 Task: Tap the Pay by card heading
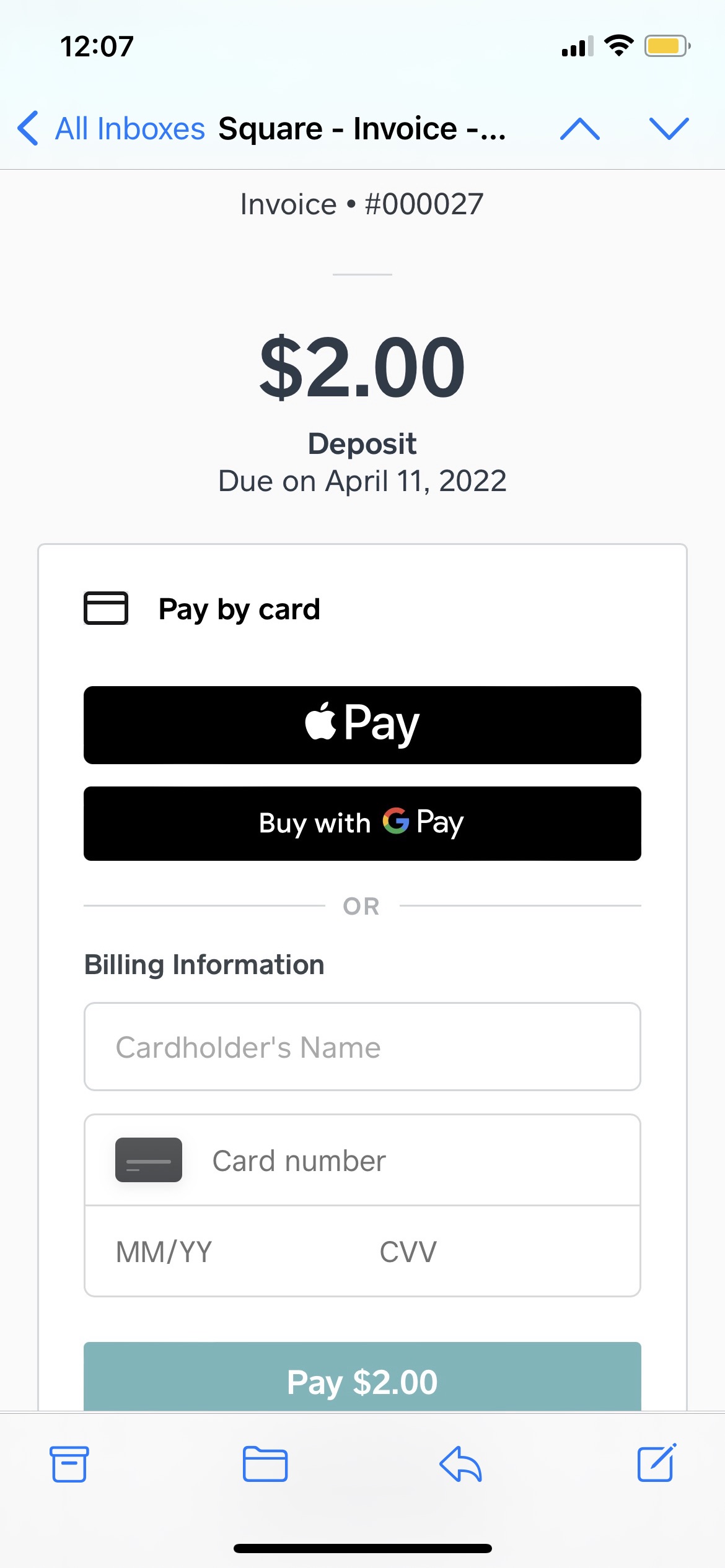click(239, 609)
